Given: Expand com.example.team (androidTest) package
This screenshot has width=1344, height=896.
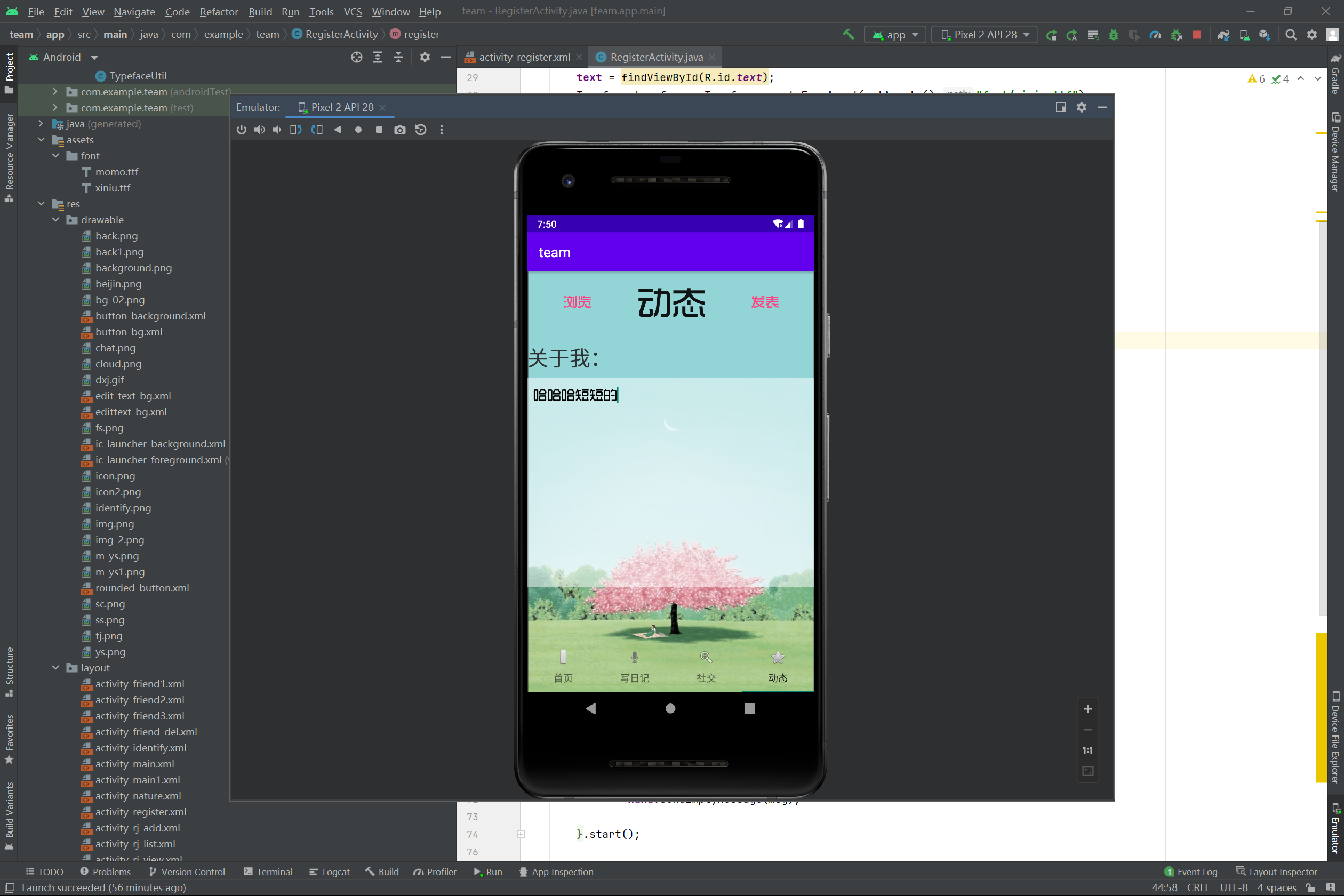Looking at the screenshot, I should pyautogui.click(x=55, y=91).
